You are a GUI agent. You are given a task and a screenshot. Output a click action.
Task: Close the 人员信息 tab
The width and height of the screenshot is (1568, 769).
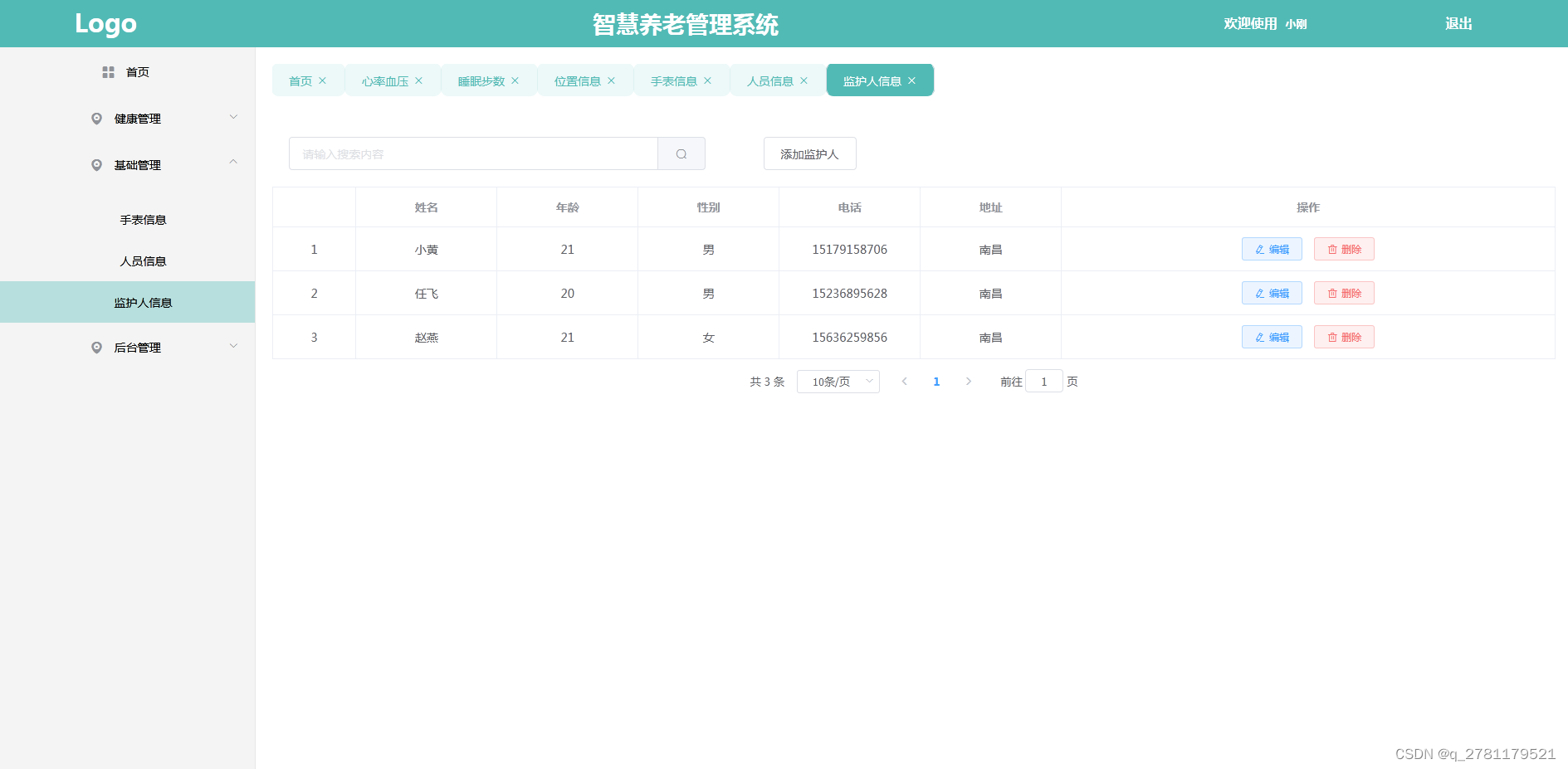point(804,80)
